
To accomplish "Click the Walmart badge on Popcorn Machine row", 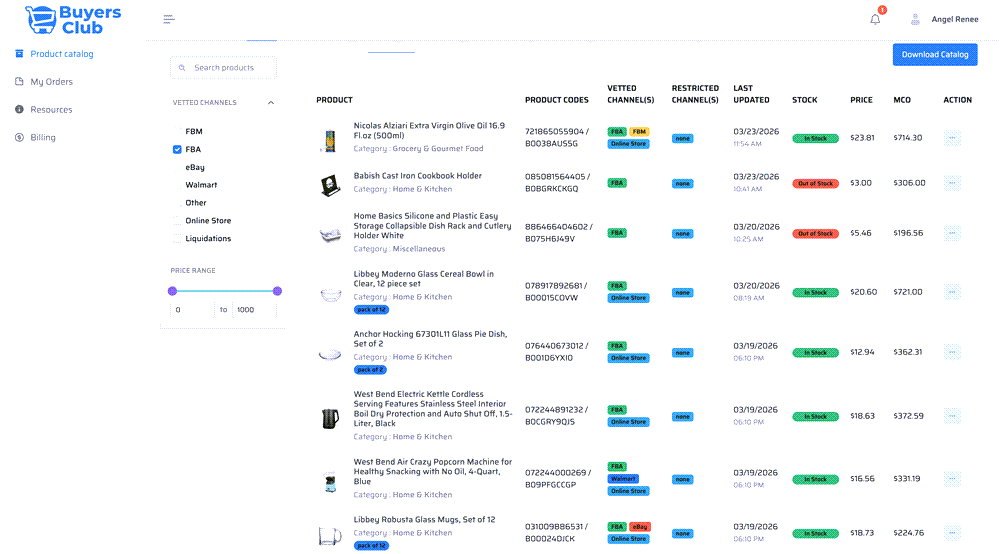I will [622, 479].
